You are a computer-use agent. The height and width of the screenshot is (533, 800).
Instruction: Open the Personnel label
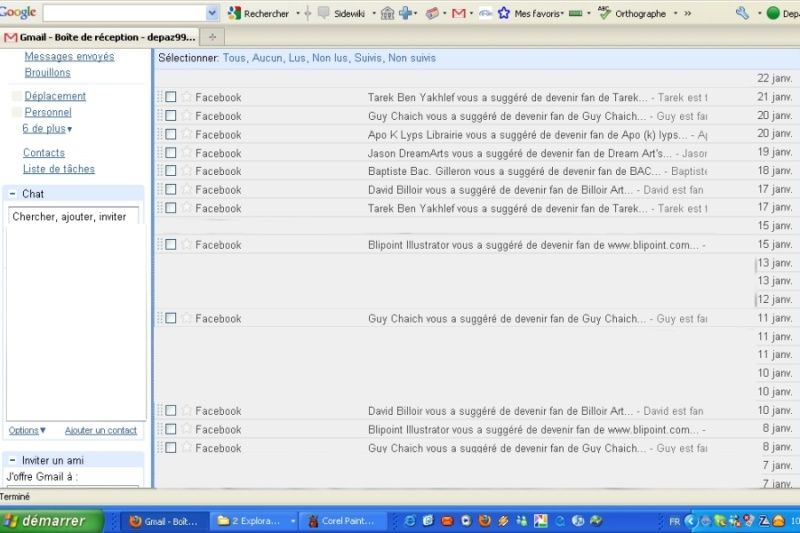click(48, 112)
